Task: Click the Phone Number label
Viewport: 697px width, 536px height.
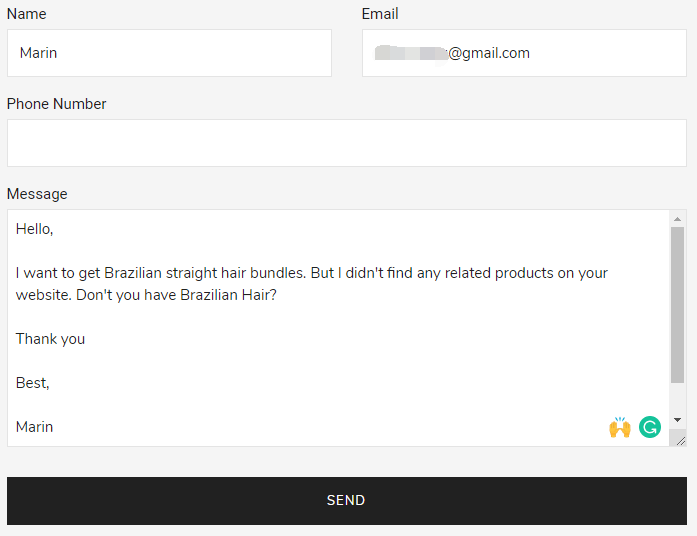Action: coord(56,104)
